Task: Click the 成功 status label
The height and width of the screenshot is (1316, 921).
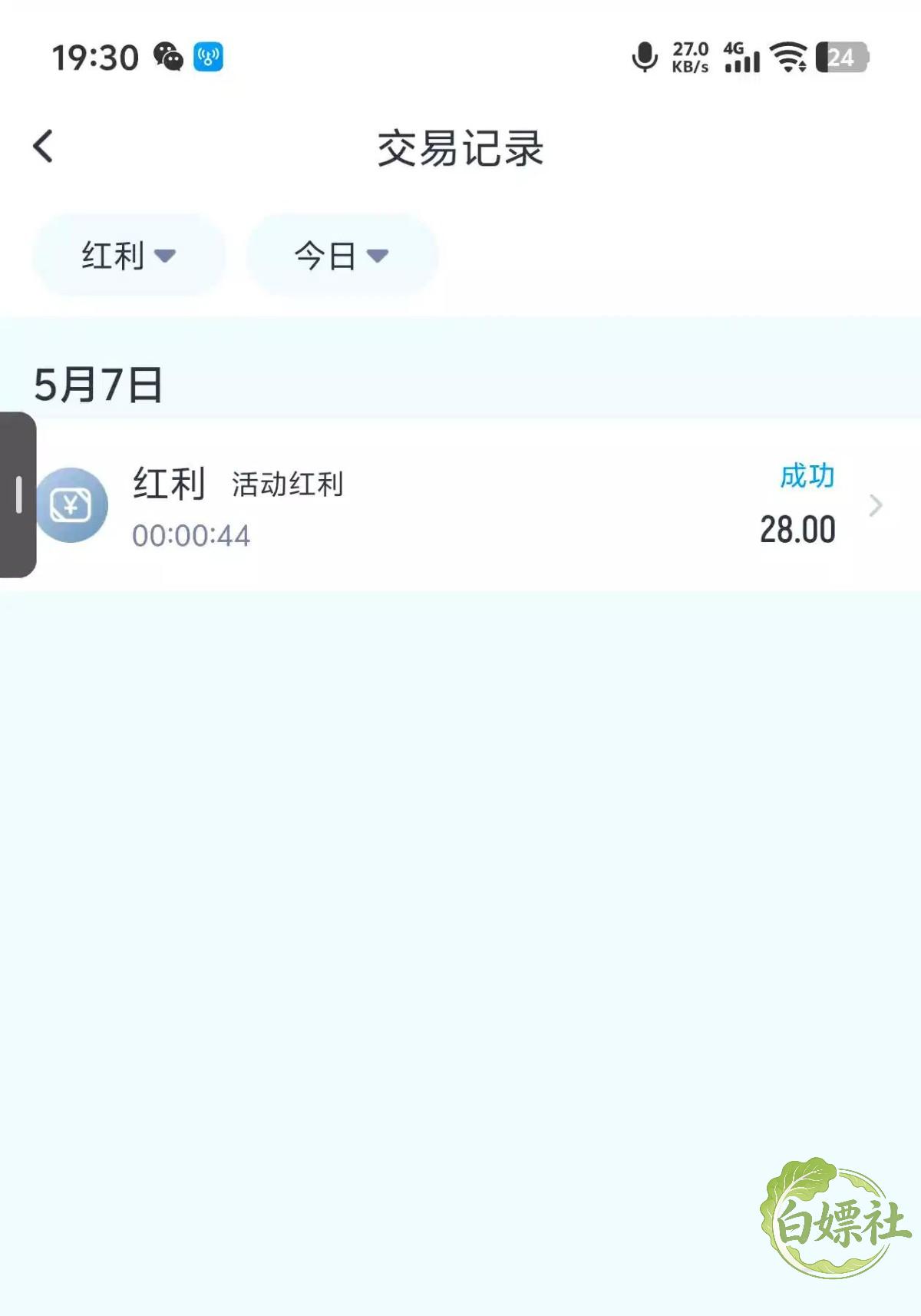Action: coord(807,476)
